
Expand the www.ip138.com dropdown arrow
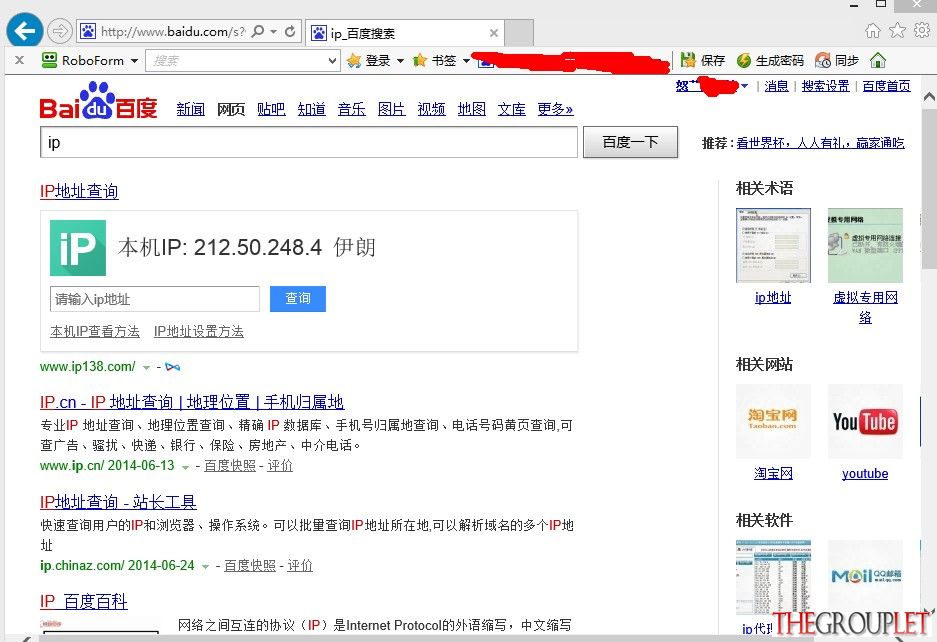(146, 368)
